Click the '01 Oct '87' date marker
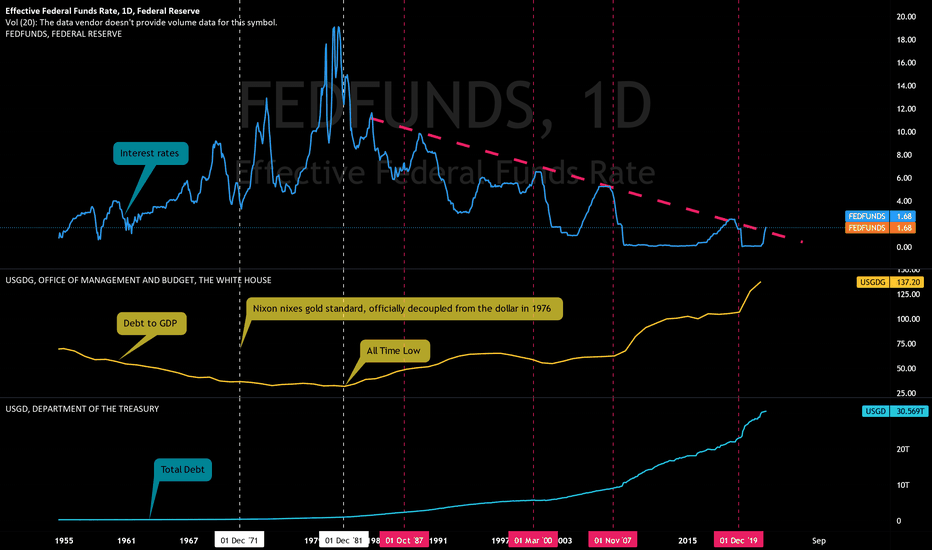932x550 pixels. point(404,540)
